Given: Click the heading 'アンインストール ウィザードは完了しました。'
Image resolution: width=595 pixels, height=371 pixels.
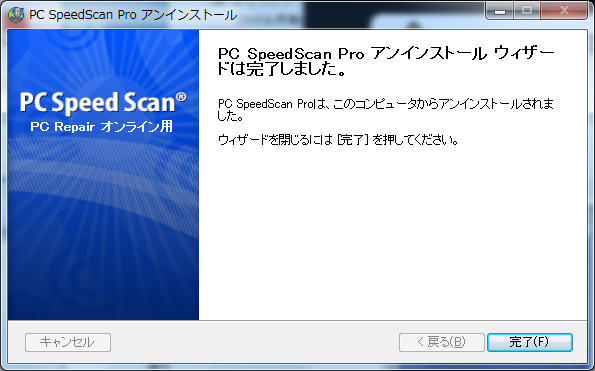Looking at the screenshot, I should [x=386, y=61].
